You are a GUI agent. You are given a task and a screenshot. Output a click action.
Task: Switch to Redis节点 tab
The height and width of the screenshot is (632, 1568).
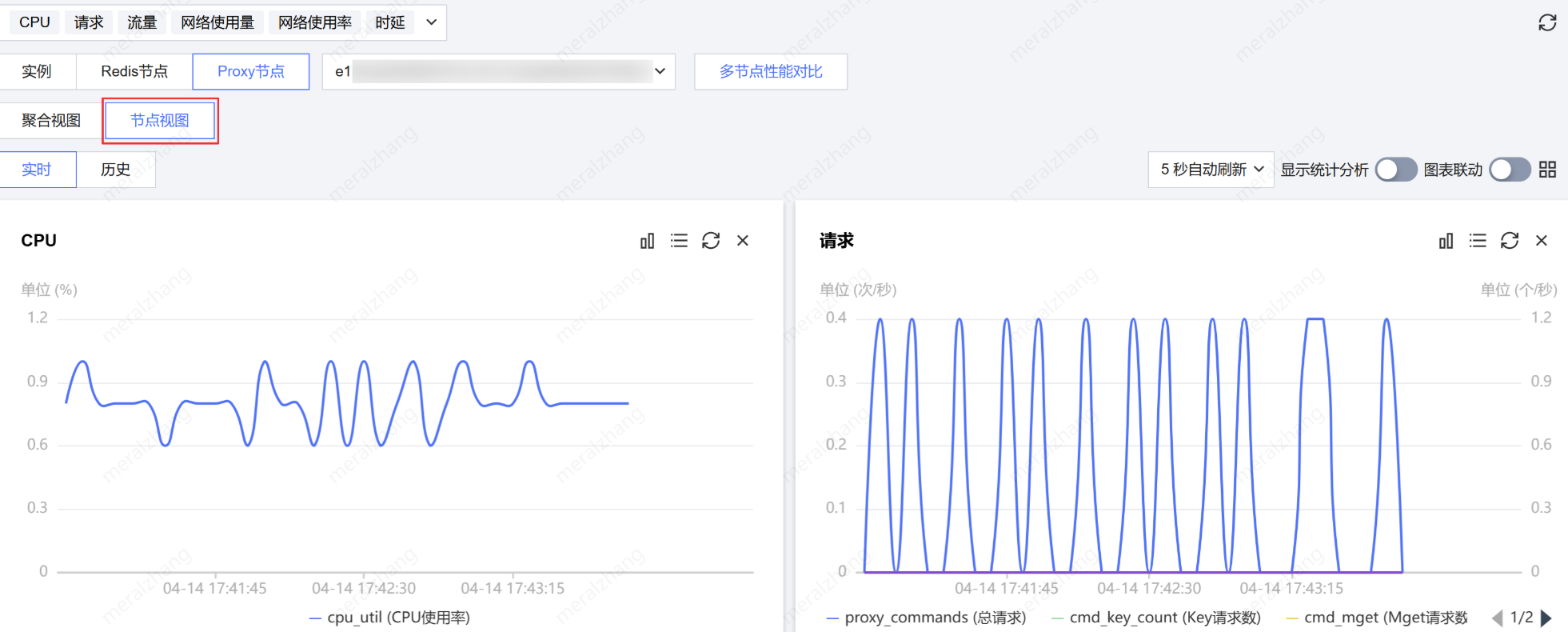(134, 72)
